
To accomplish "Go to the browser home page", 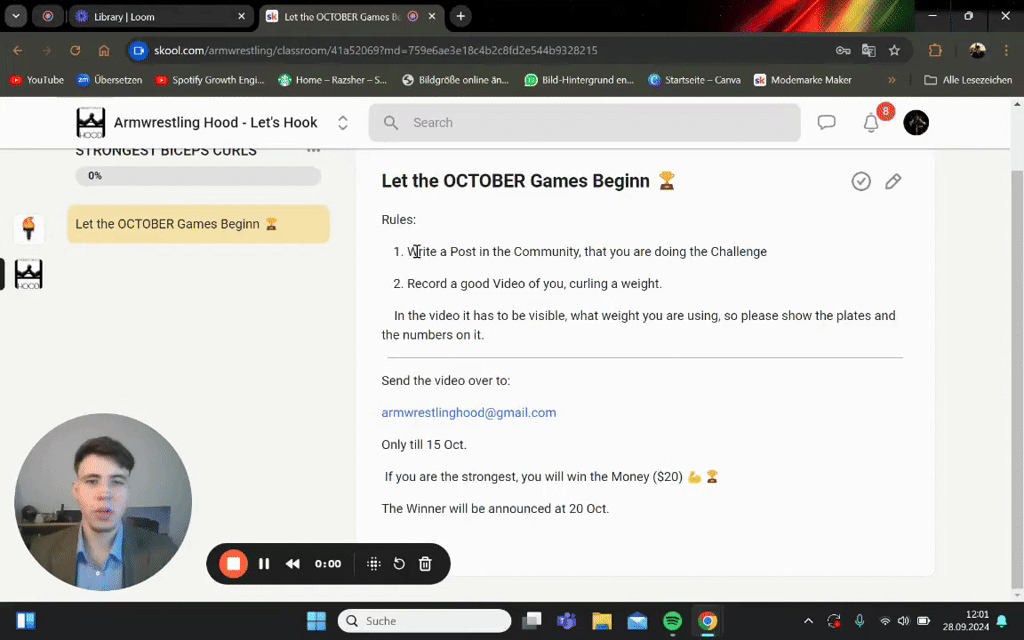I will 104,50.
